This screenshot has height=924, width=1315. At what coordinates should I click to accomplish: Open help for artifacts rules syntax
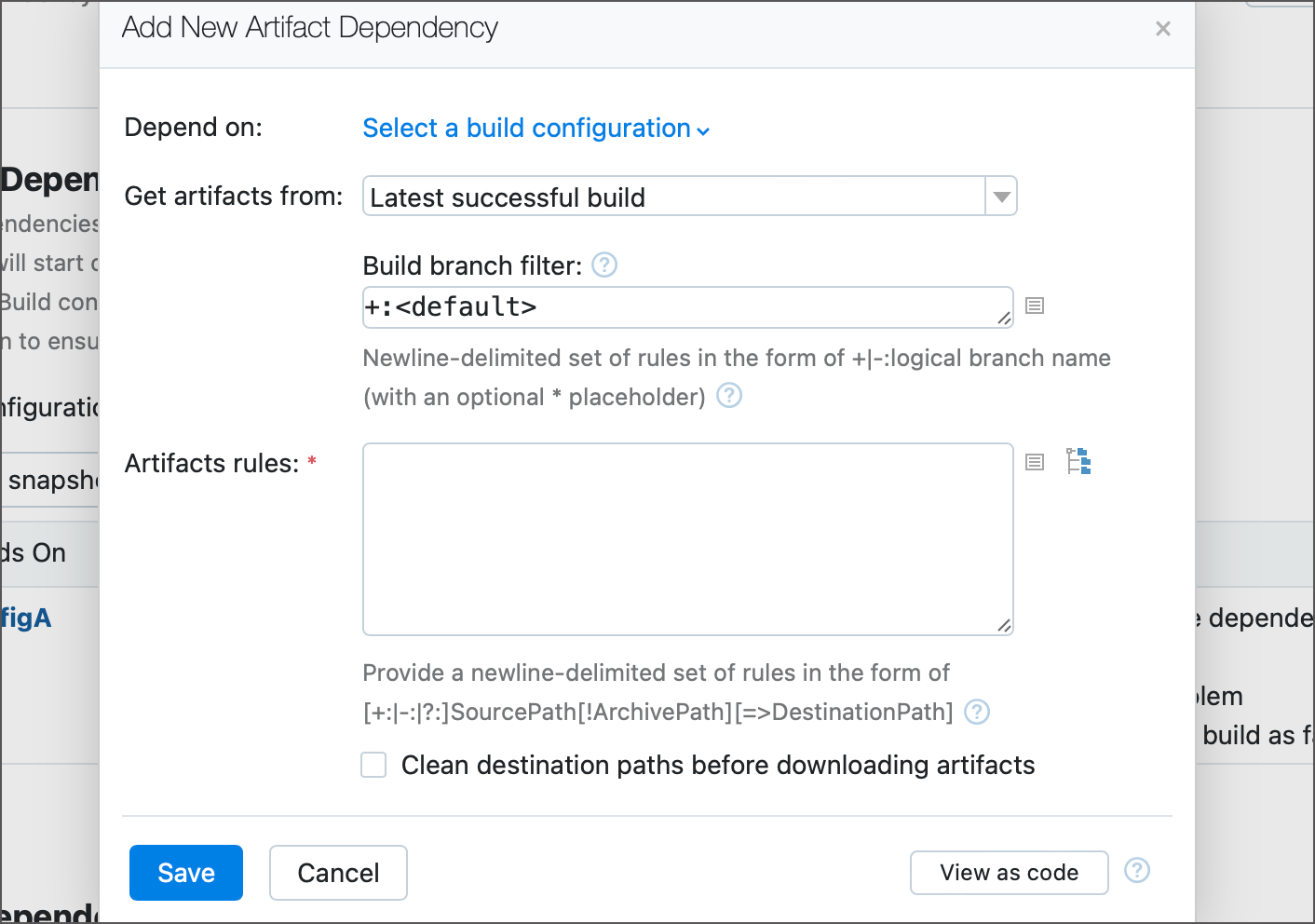coord(976,712)
